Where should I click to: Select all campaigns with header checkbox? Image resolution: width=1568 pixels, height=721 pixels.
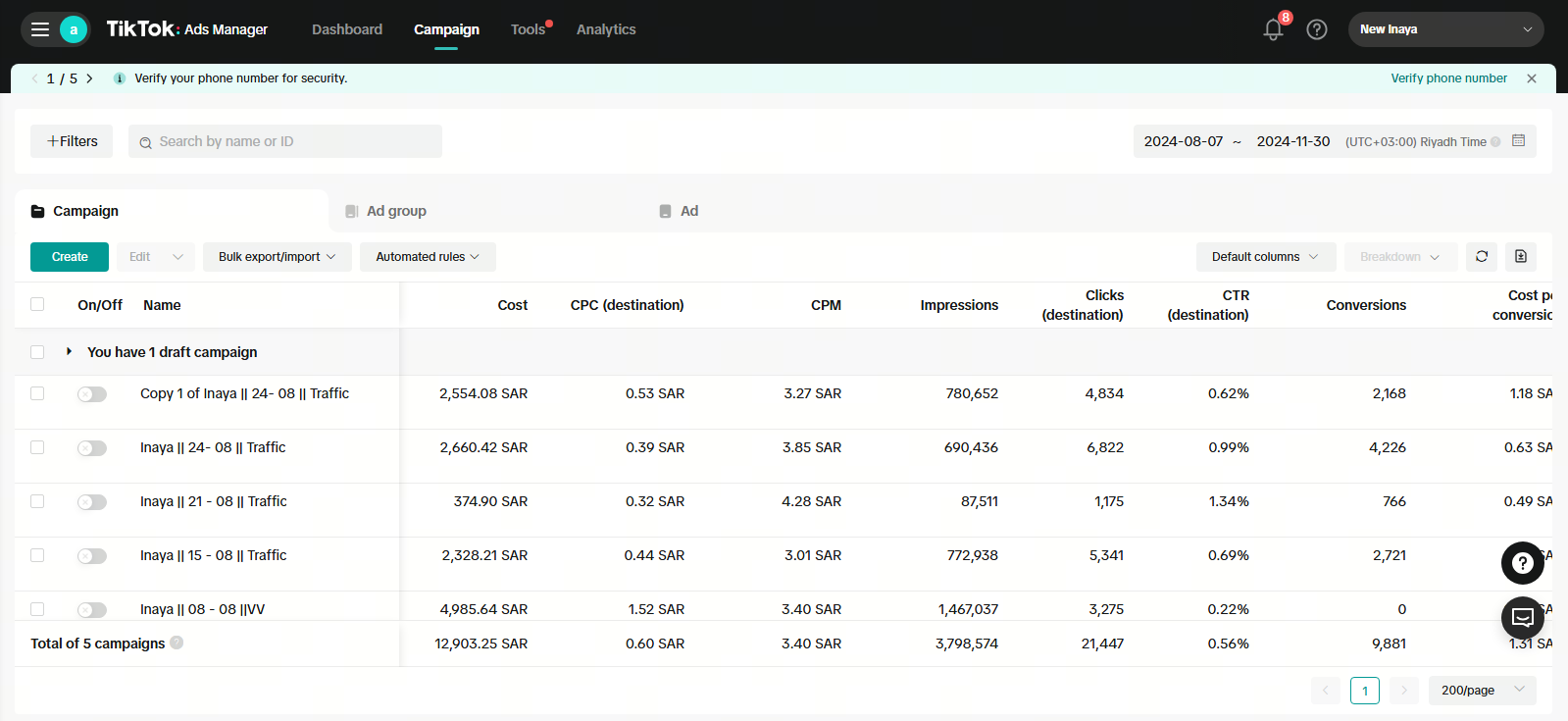tap(37, 304)
